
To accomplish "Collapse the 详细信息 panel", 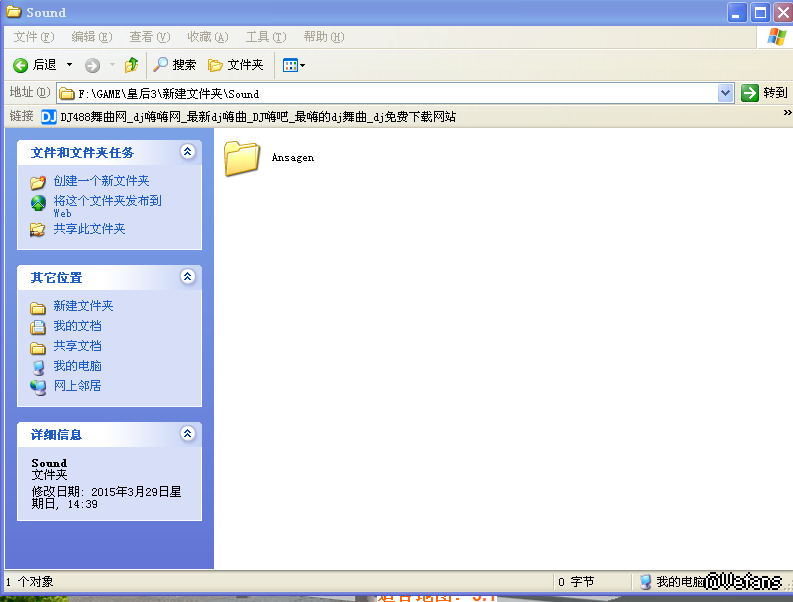I will (x=188, y=433).
